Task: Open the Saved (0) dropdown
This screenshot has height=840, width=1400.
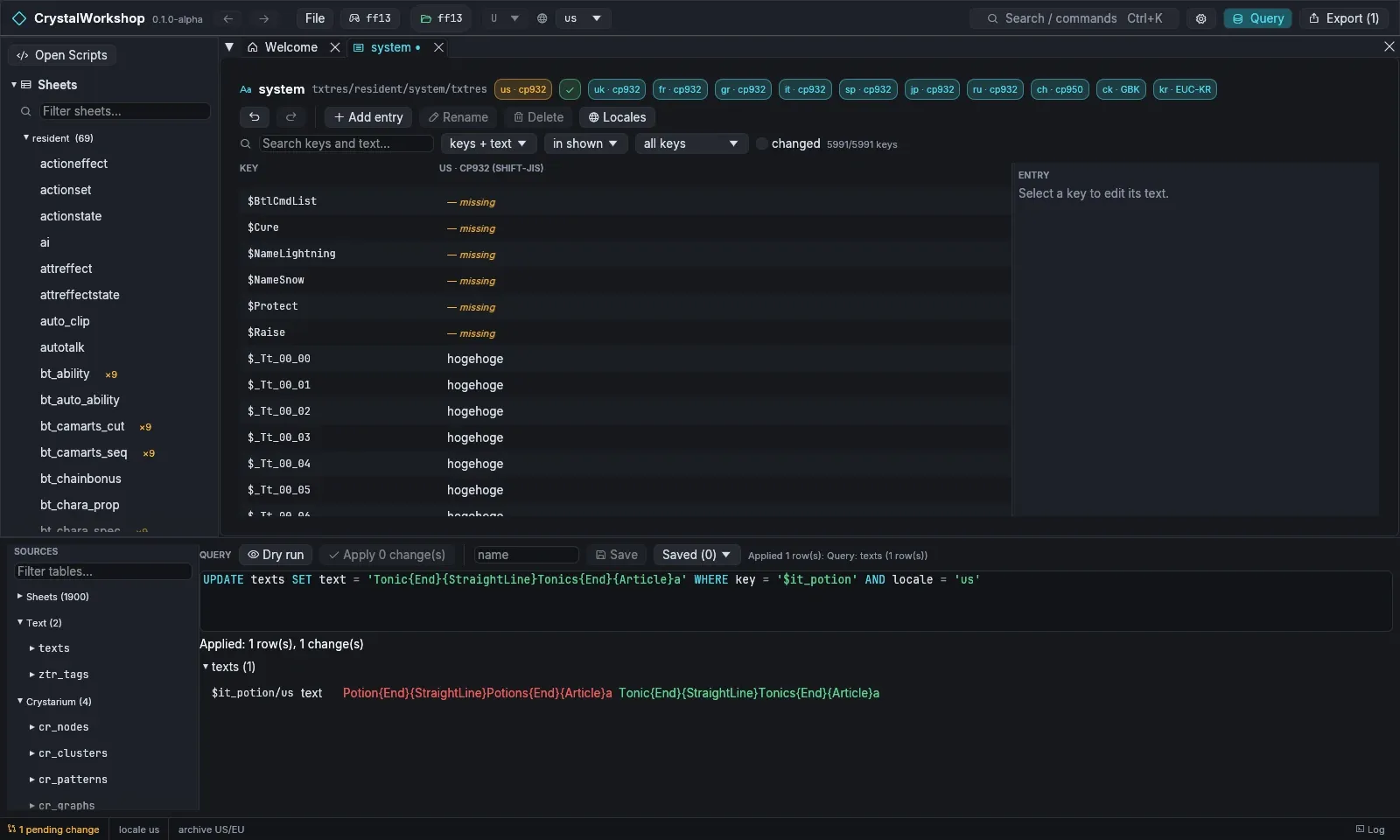Action: (x=696, y=555)
